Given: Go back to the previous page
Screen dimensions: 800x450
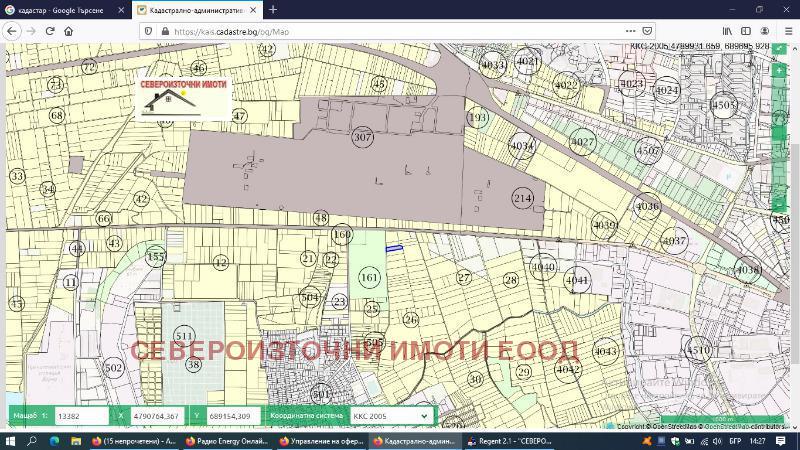Looking at the screenshot, I should point(12,31).
